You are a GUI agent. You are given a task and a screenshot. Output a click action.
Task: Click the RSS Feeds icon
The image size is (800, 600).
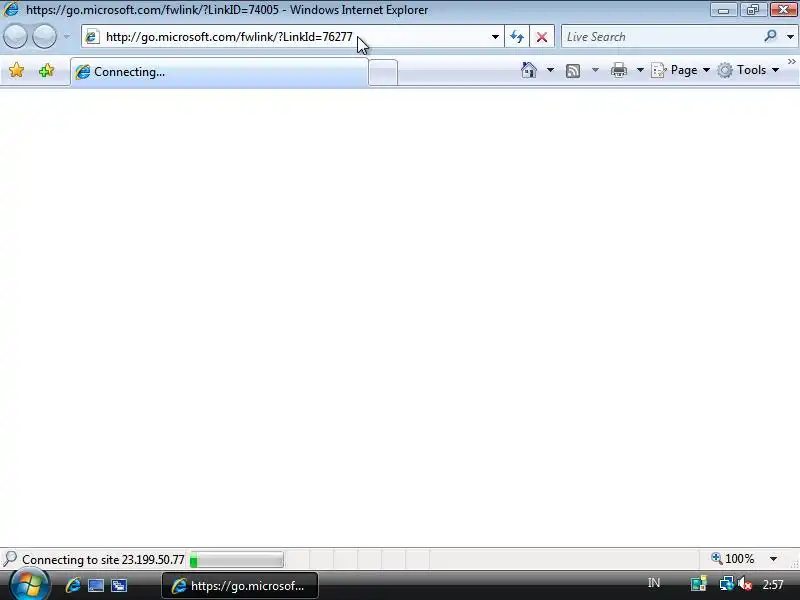[x=573, y=70]
